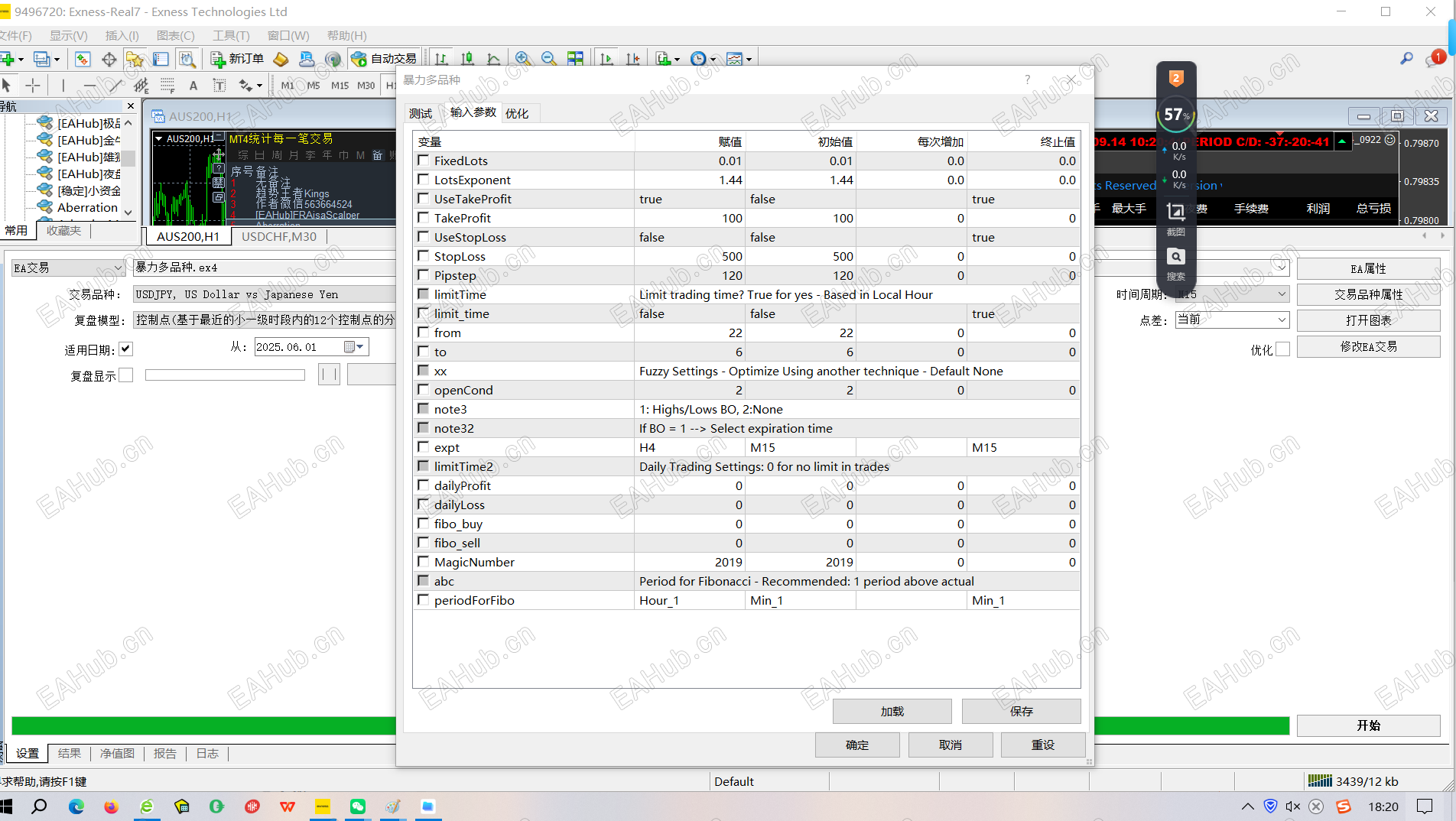
Task: Switch to the 优化 tab in dialog
Action: (517, 114)
